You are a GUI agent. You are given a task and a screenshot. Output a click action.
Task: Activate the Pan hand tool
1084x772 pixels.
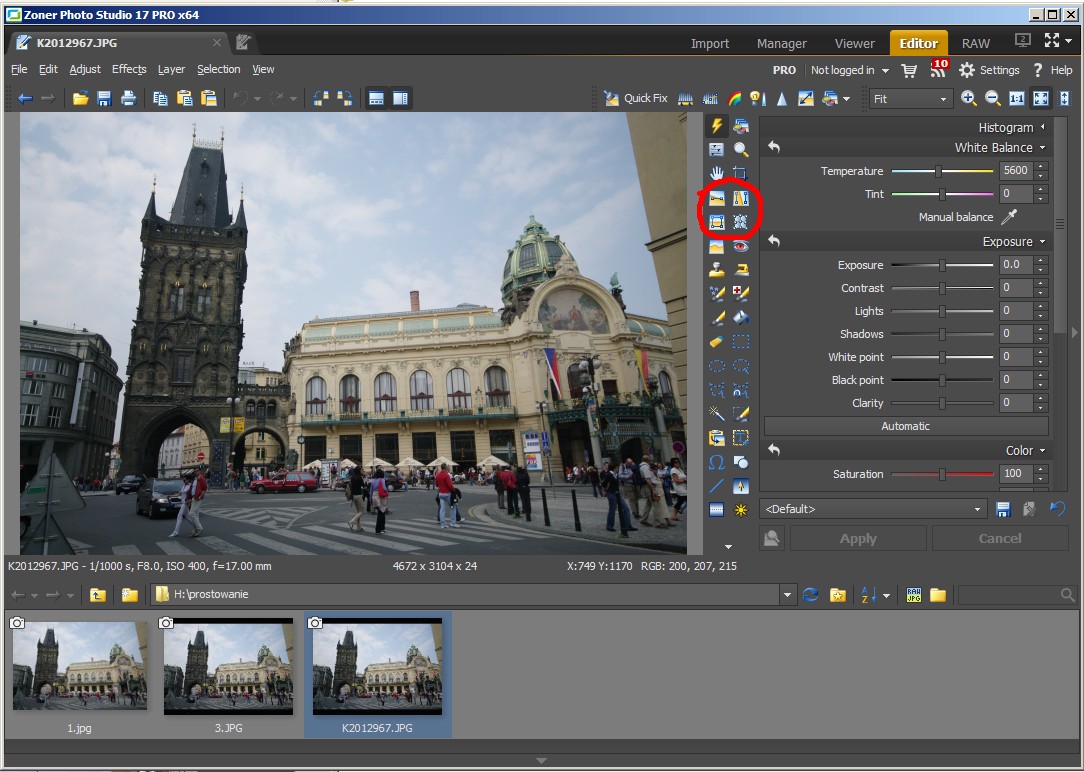click(x=717, y=173)
